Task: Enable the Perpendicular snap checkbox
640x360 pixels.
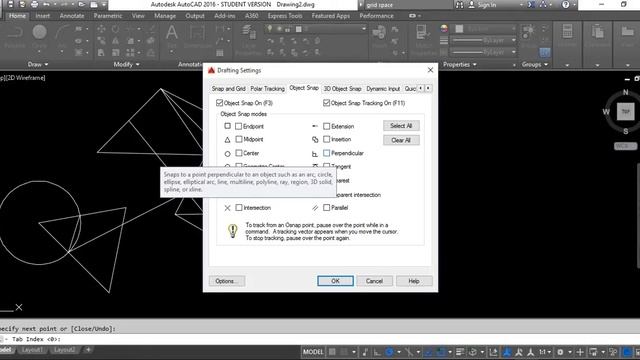Action: click(327, 153)
